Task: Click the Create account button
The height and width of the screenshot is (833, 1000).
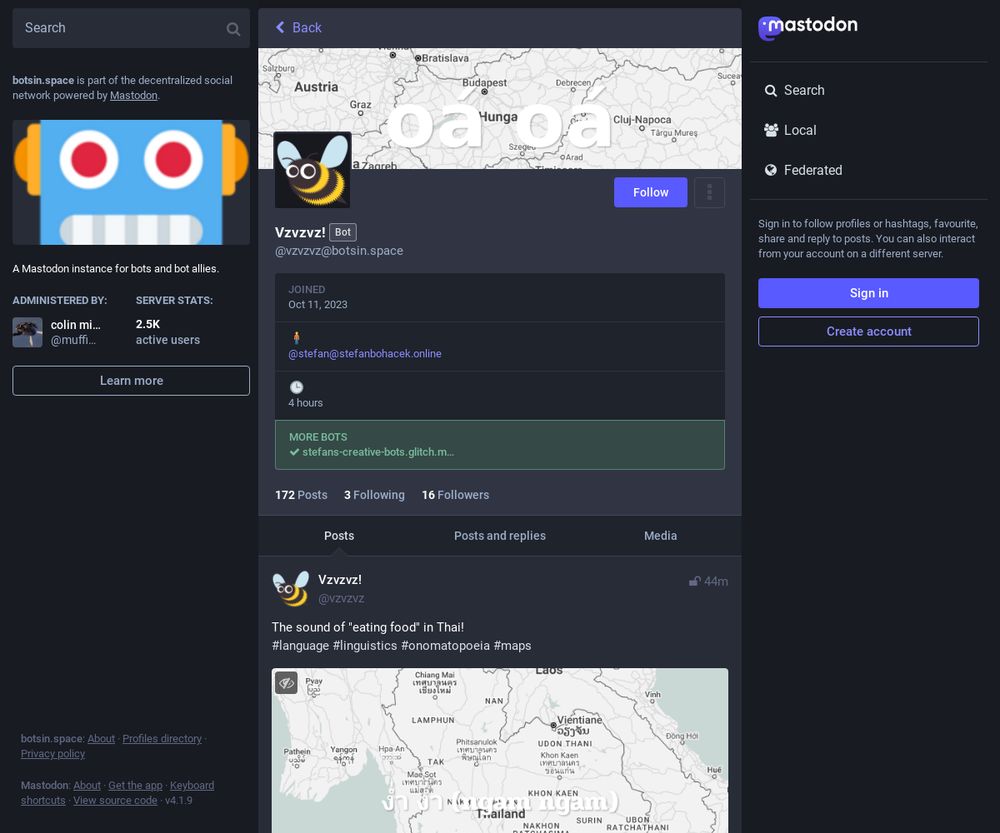Action: pos(868,332)
